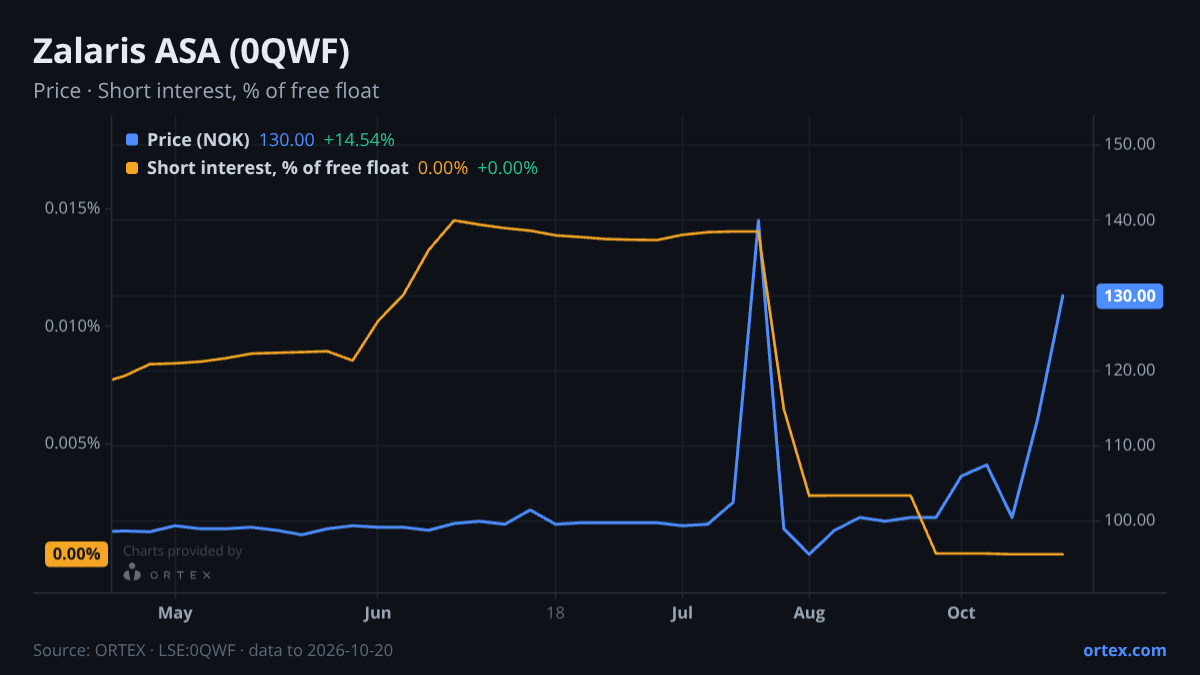Viewport: 1200px width, 675px height.
Task: Click the blue 130.00 price axis tag
Action: coord(1130,296)
